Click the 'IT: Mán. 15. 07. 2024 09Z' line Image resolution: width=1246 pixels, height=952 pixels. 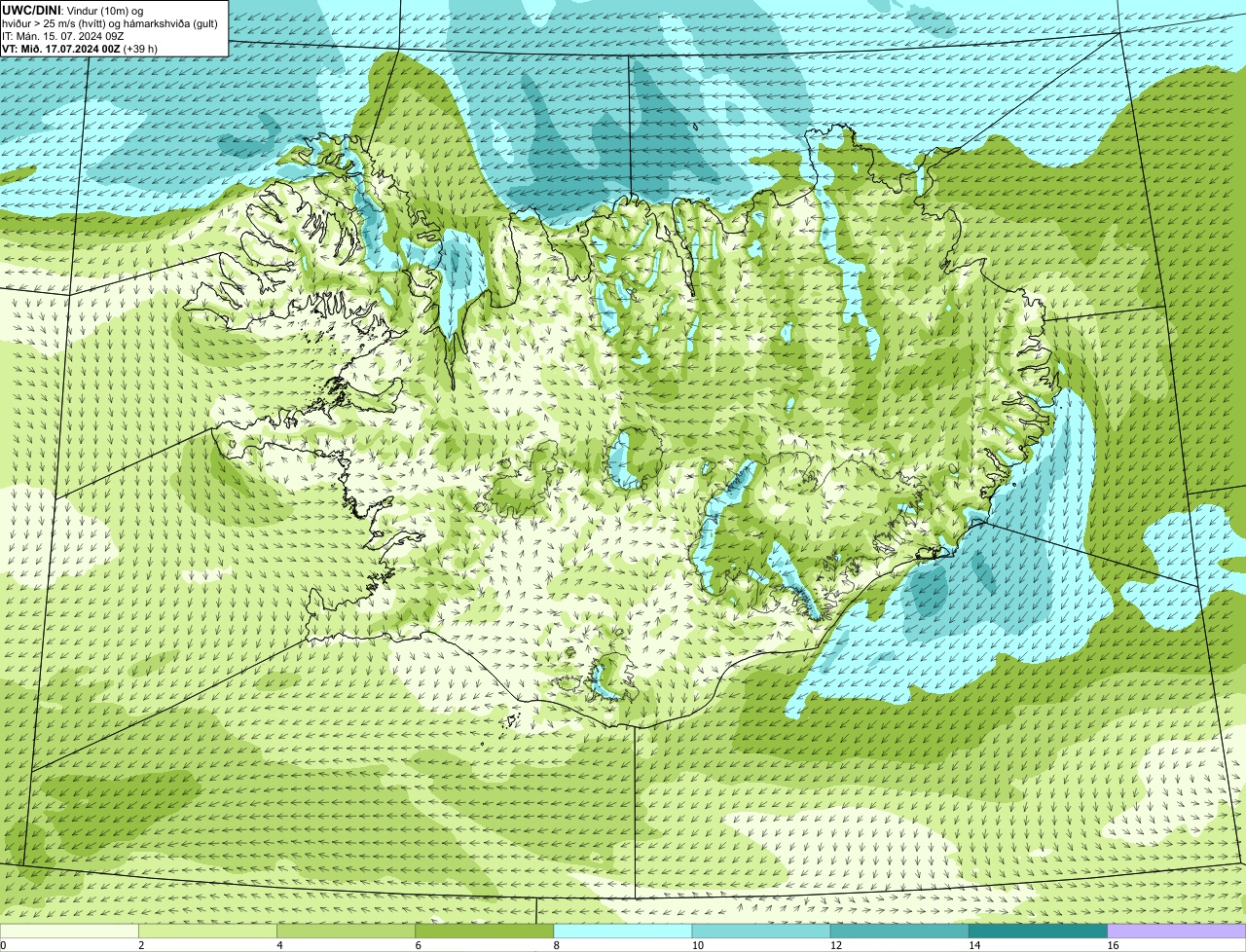click(x=63, y=36)
